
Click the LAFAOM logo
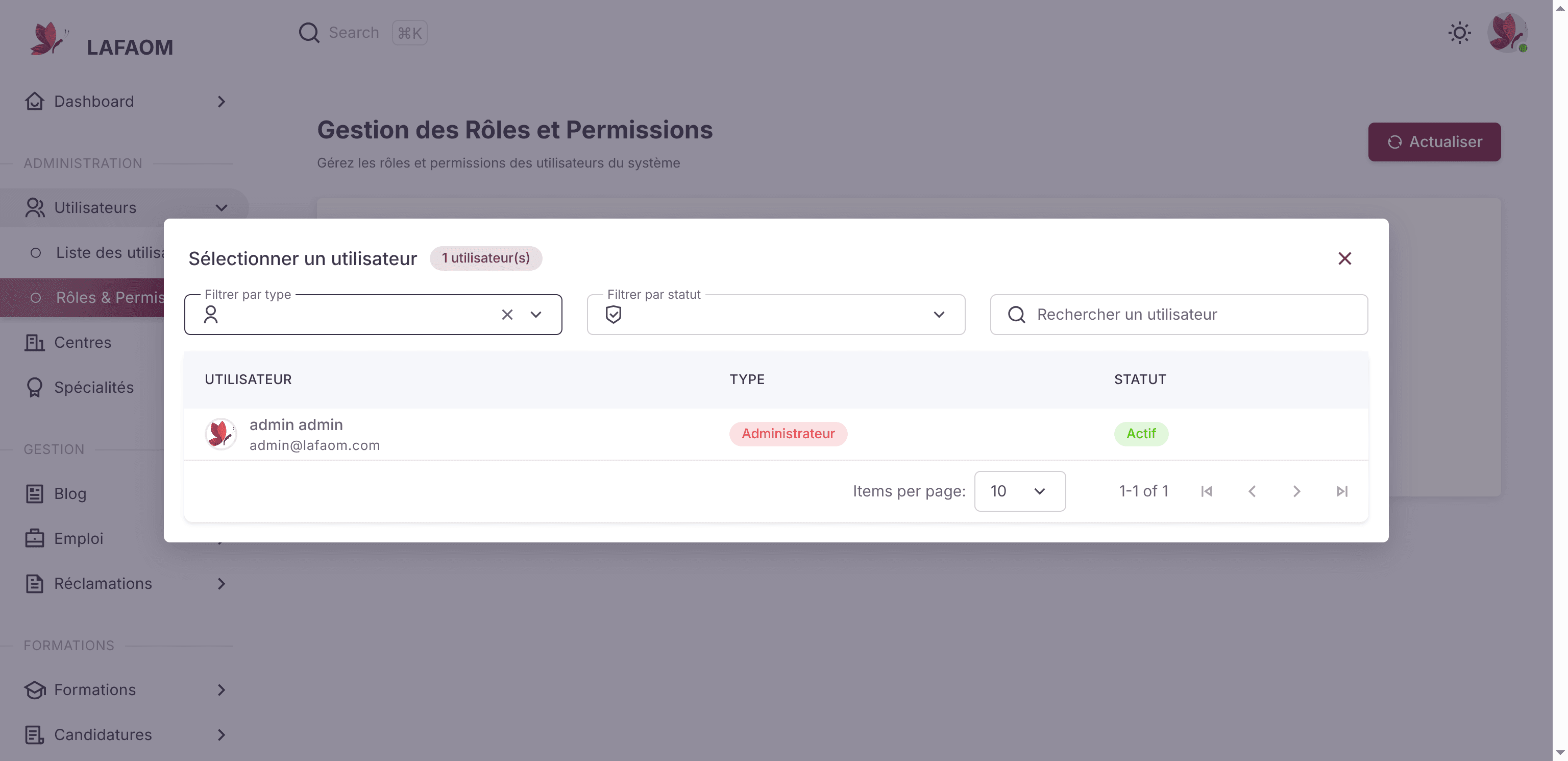pyautogui.click(x=102, y=40)
